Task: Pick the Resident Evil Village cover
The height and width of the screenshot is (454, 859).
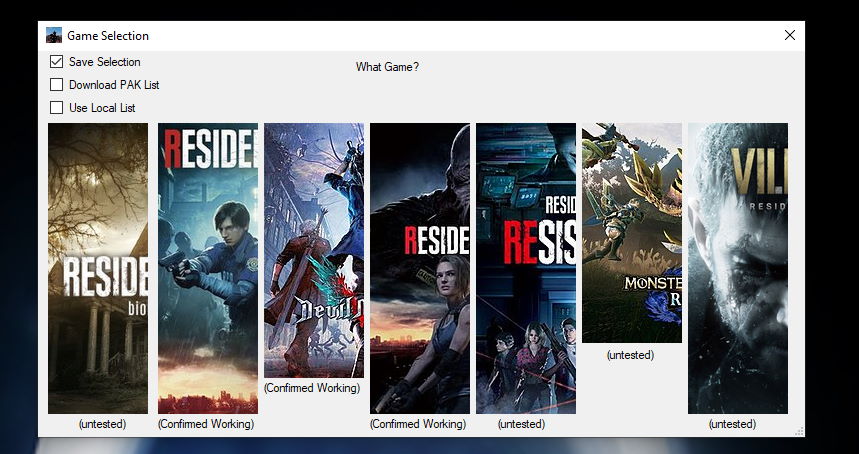Action: click(x=738, y=268)
